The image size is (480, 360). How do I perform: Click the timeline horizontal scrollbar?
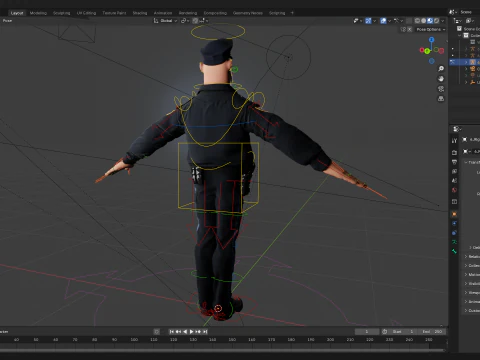click(223, 350)
